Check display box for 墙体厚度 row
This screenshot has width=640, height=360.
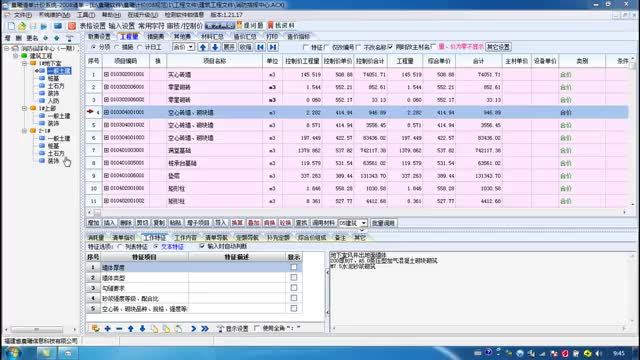[x=293, y=267]
